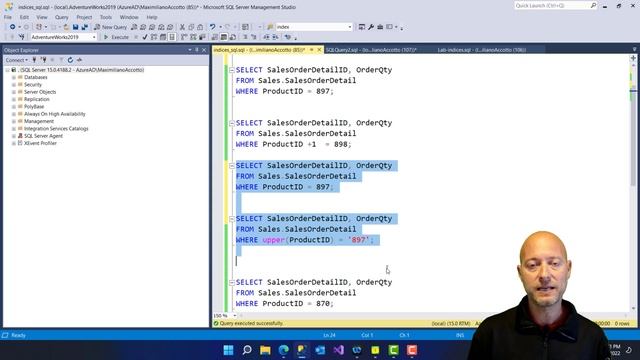Switch to the Lab-indices.sql tab
The width and height of the screenshot is (640, 360).
click(482, 50)
